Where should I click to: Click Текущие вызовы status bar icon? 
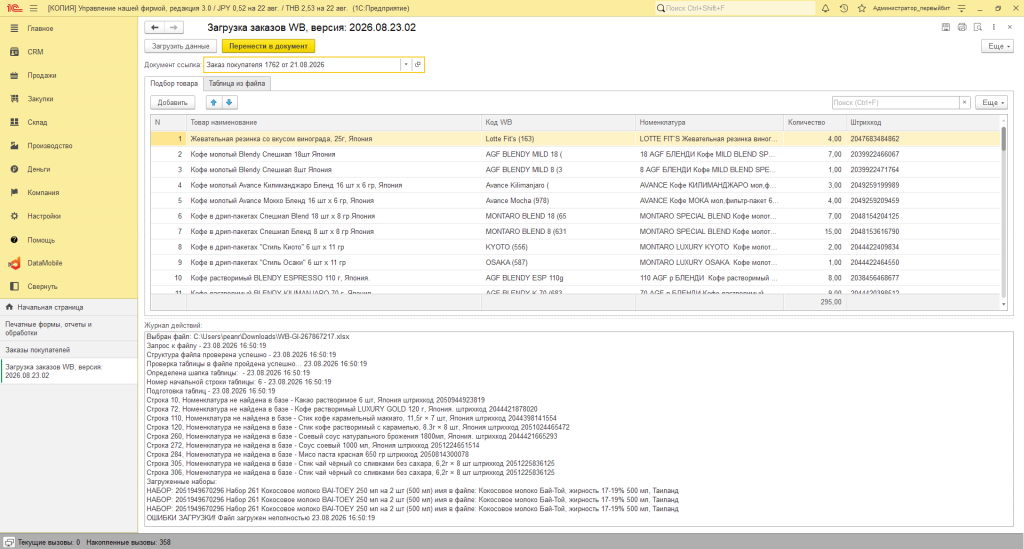(x=9, y=542)
